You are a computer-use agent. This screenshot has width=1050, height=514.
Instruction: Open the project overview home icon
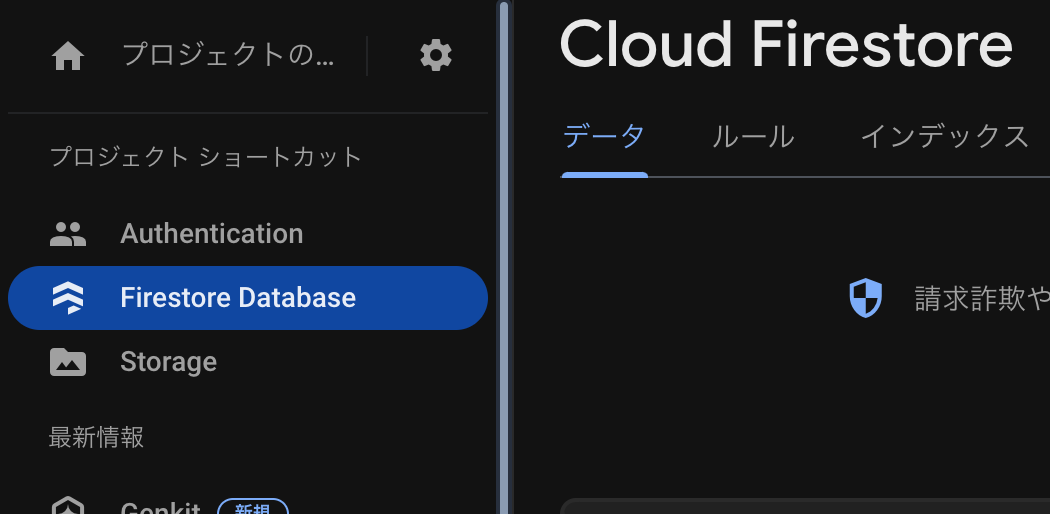point(68,56)
